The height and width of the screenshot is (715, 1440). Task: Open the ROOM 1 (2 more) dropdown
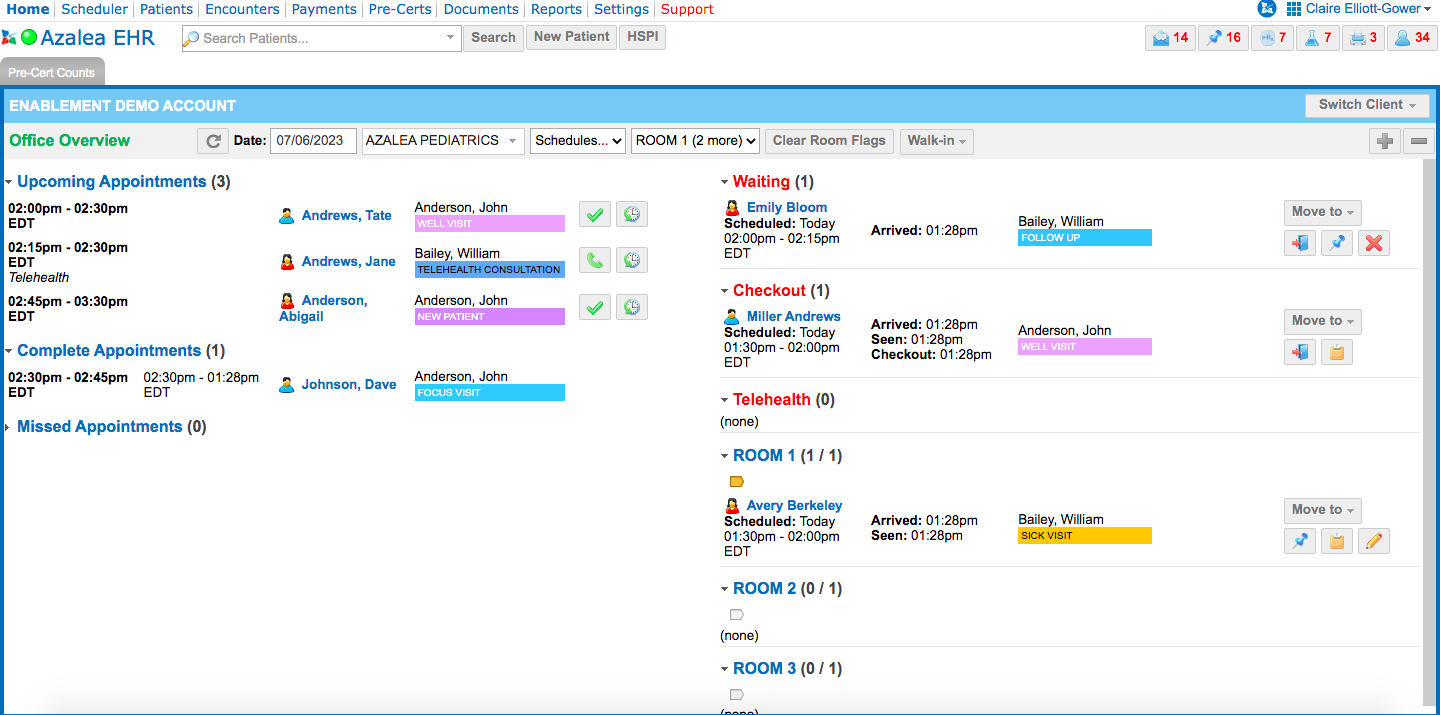[695, 141]
